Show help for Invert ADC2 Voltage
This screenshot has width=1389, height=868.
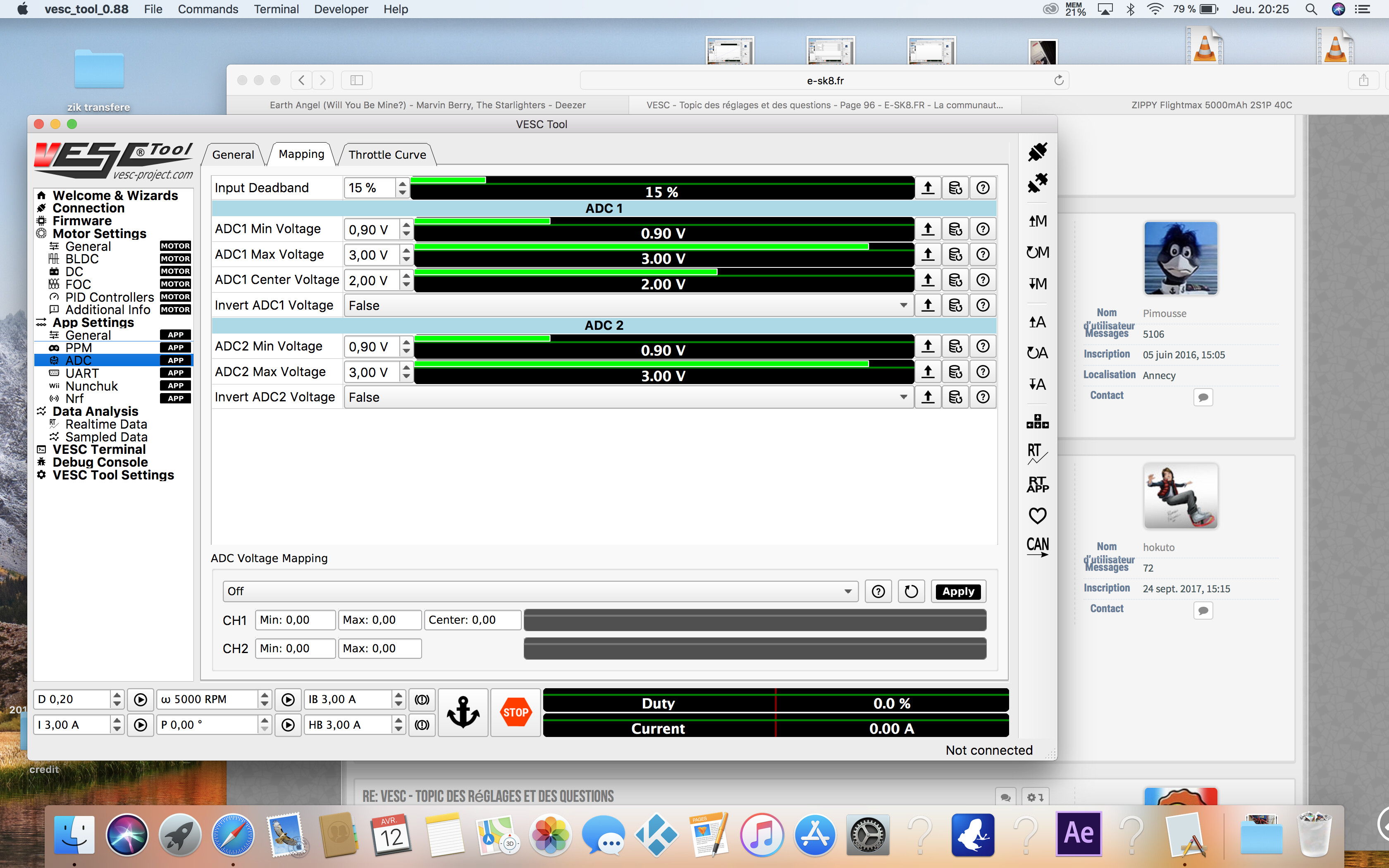[x=983, y=397]
